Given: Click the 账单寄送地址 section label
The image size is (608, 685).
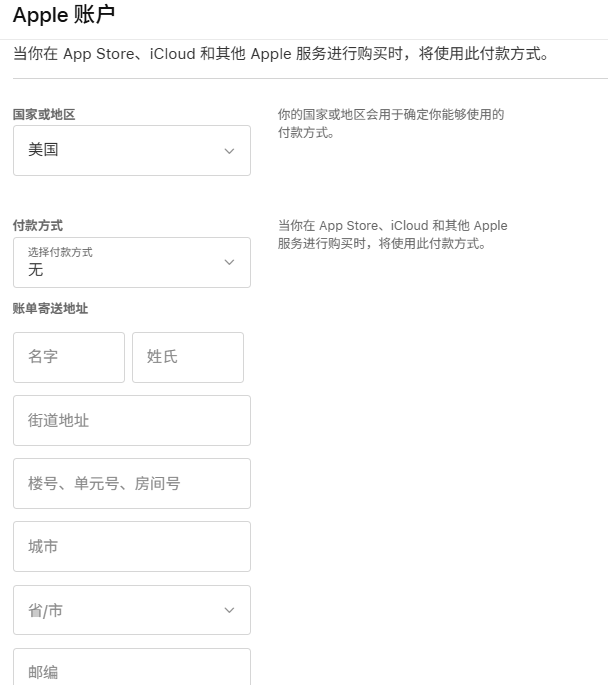Looking at the screenshot, I should (50, 309).
